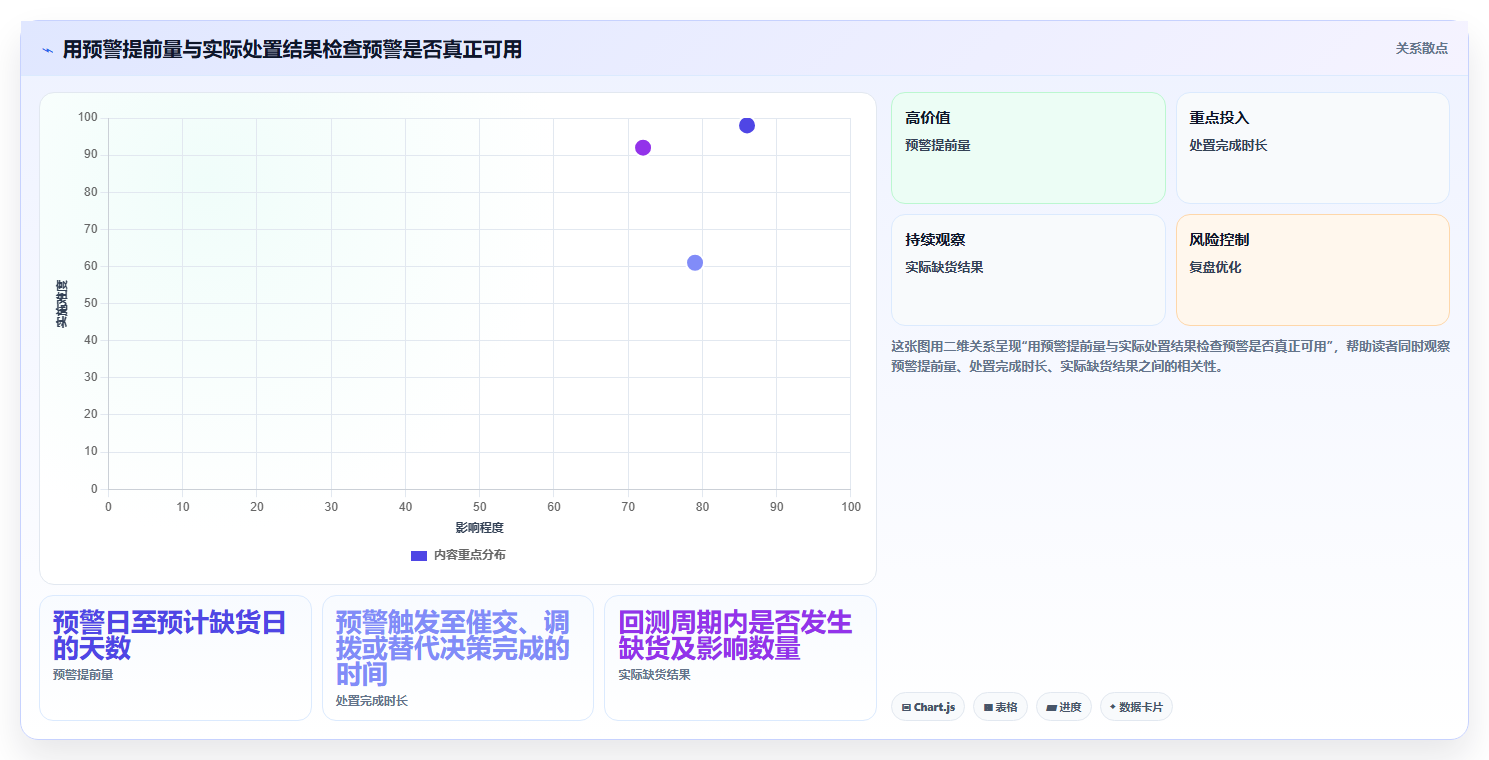Toggle the 内容重点分布 legend color box

419,555
